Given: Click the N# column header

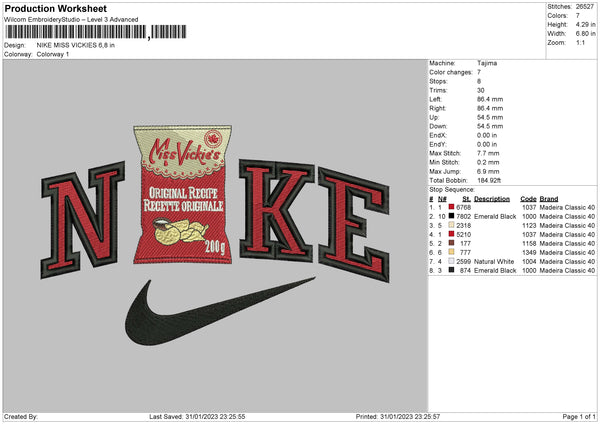Looking at the screenshot, I should (x=442, y=199).
